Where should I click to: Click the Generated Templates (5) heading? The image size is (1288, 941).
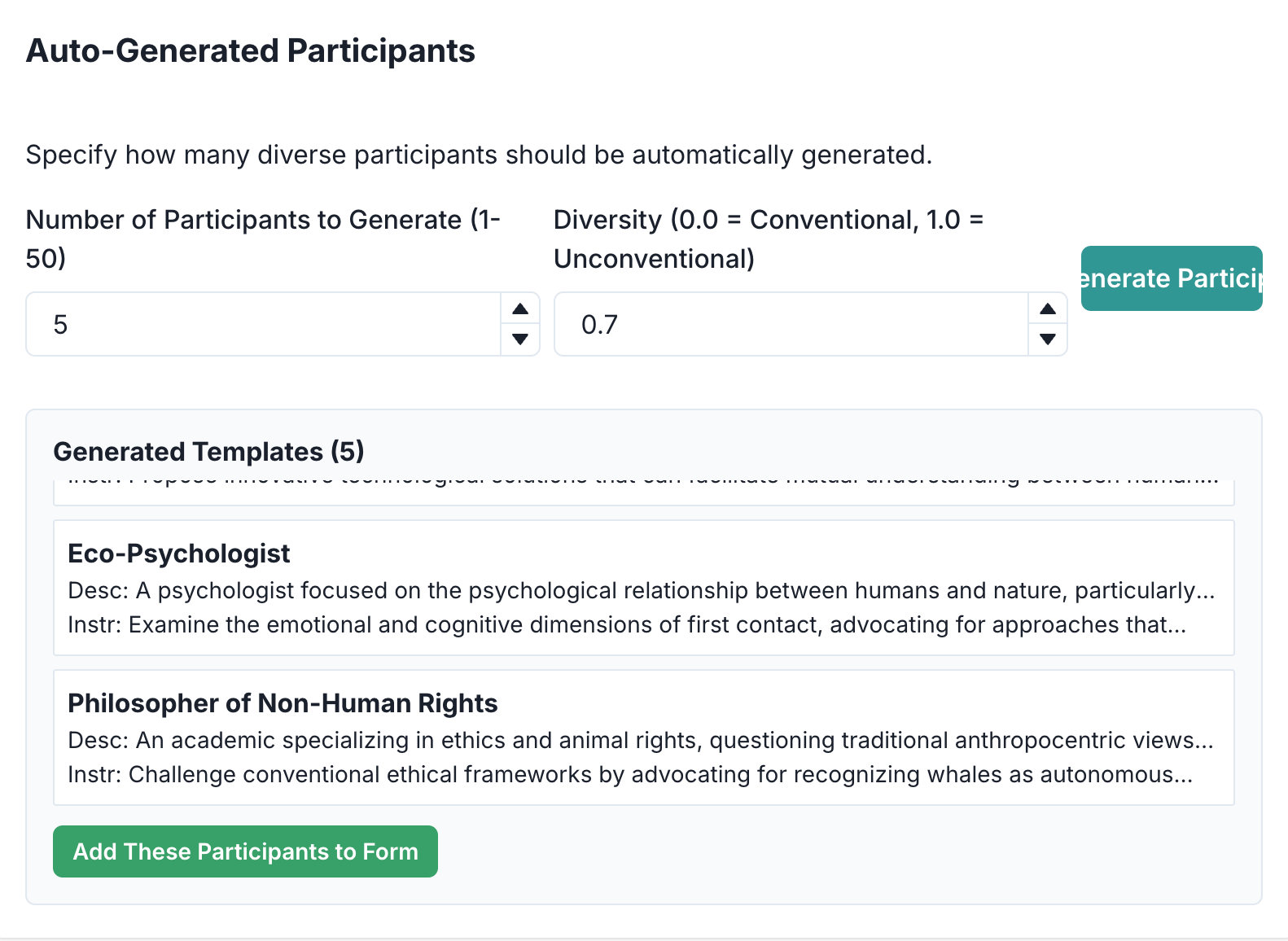point(208,452)
